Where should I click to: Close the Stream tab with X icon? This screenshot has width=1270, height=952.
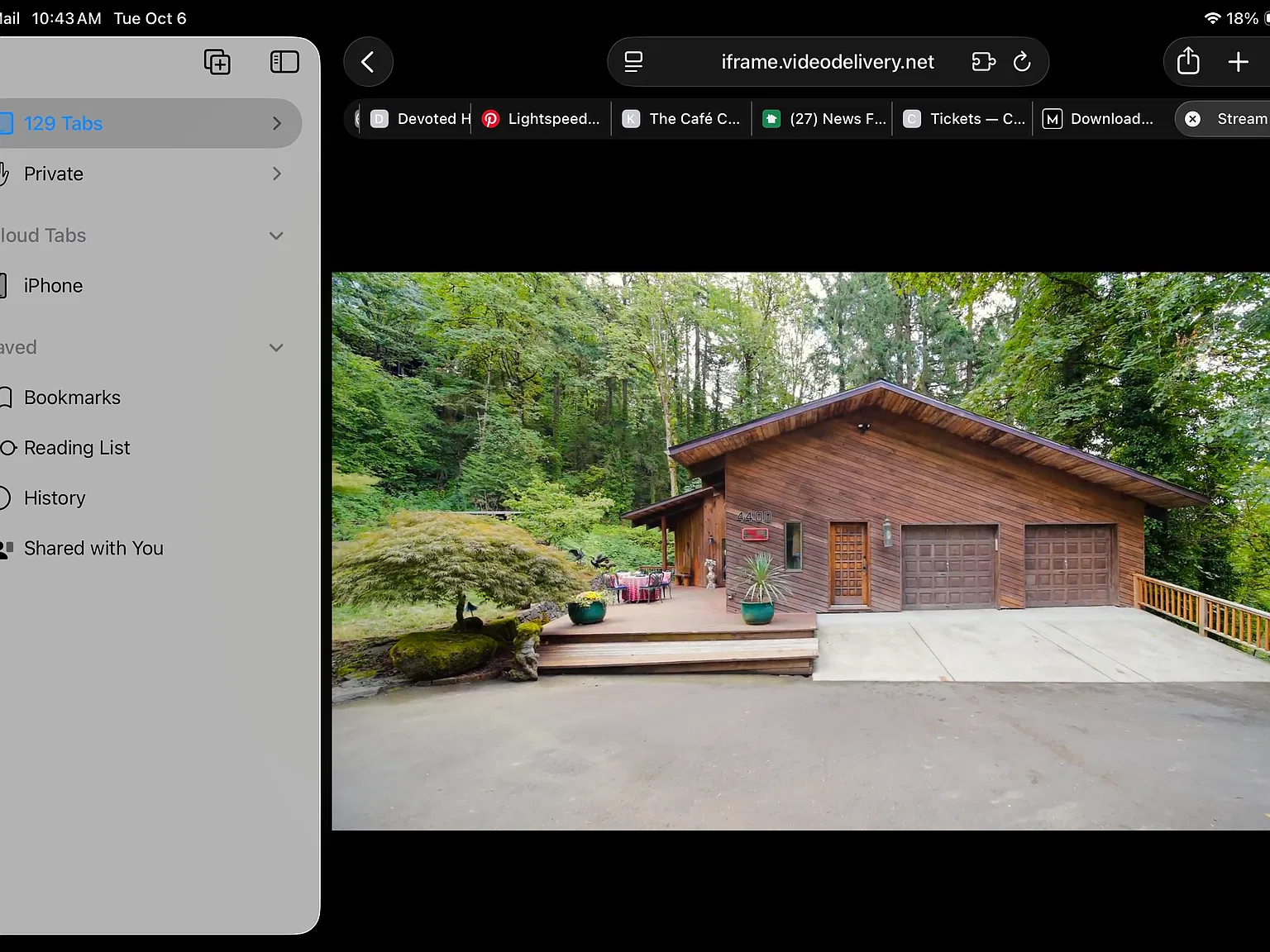point(1192,119)
